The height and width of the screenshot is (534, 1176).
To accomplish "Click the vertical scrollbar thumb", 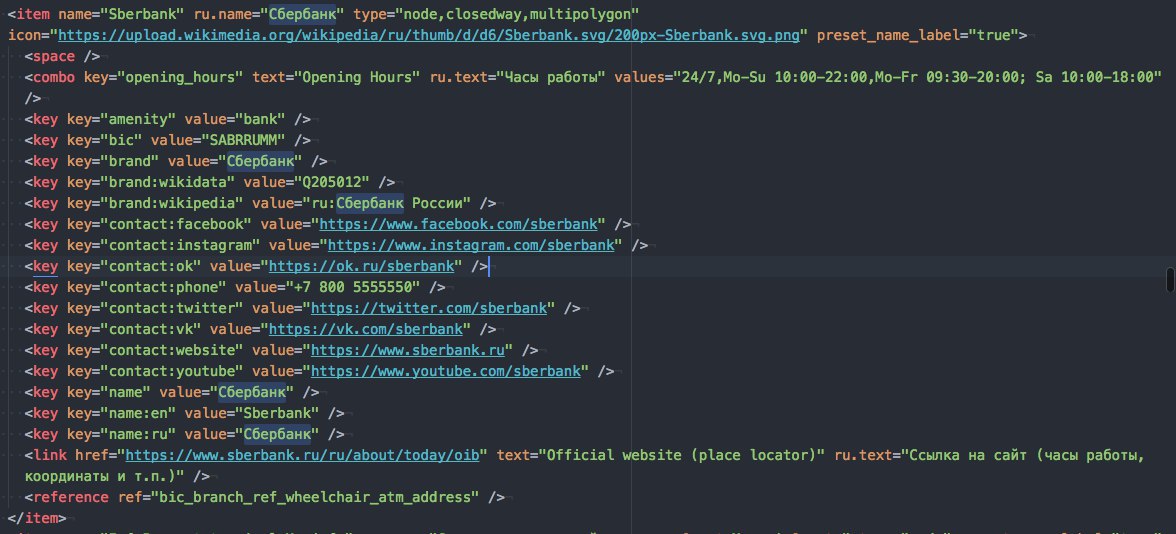I will 1170,279.
